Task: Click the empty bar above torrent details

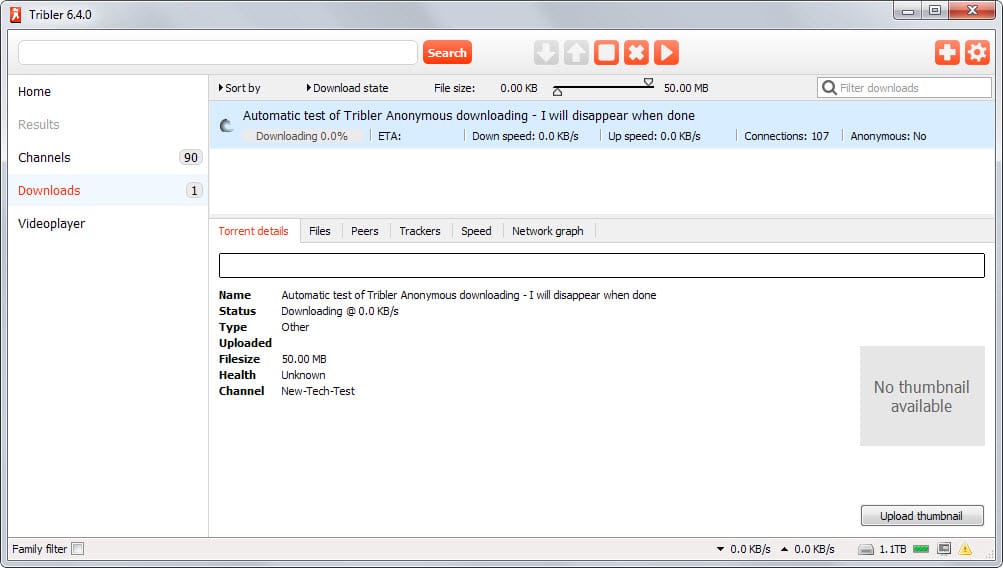Action: click(x=601, y=265)
